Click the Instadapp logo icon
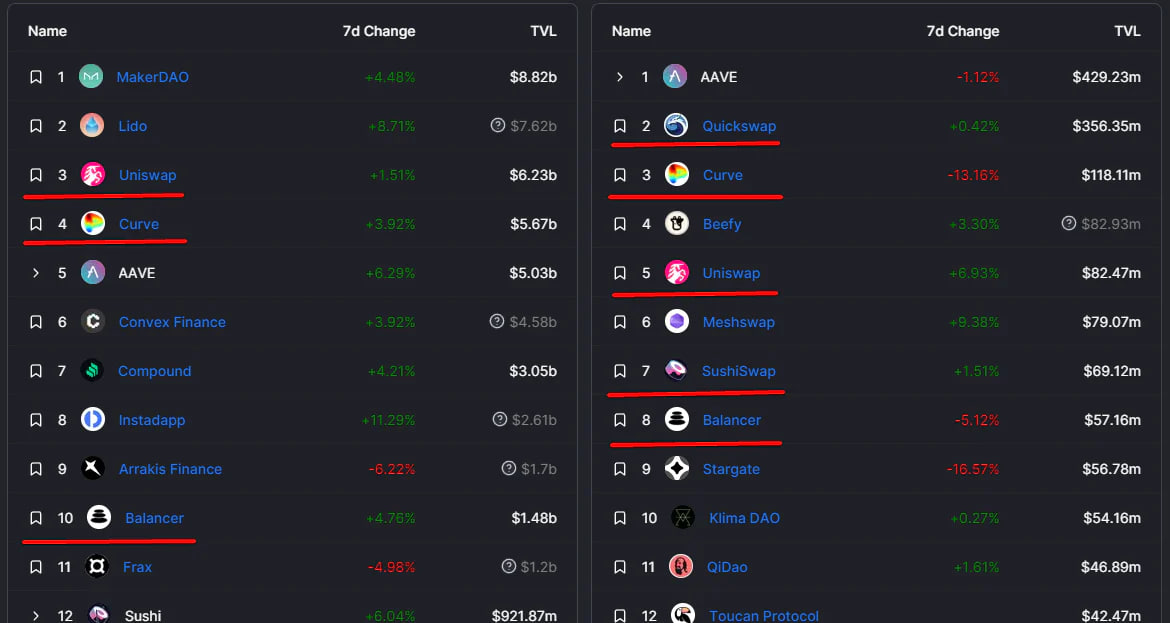1170x623 pixels. click(x=92, y=420)
